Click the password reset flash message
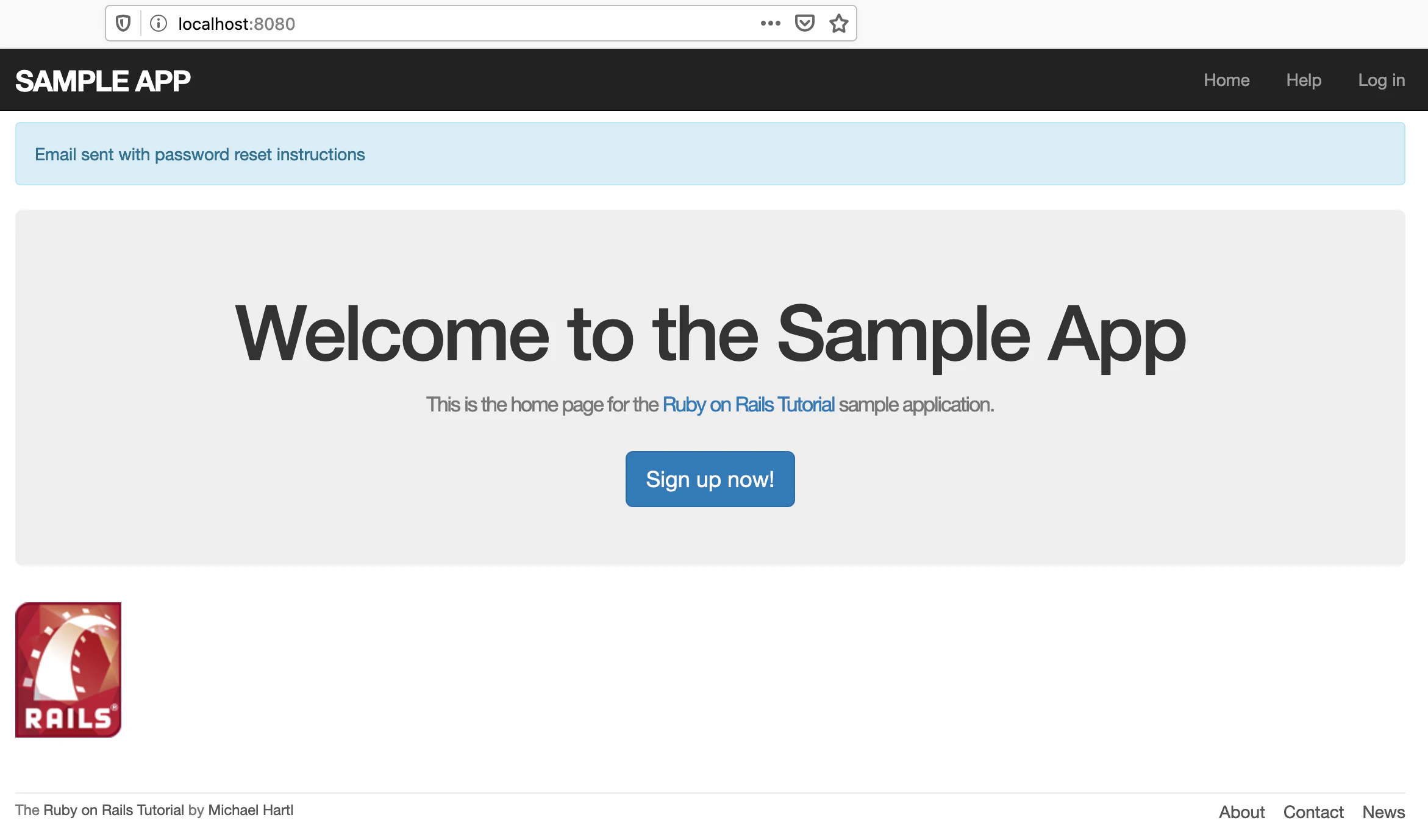 tap(200, 155)
